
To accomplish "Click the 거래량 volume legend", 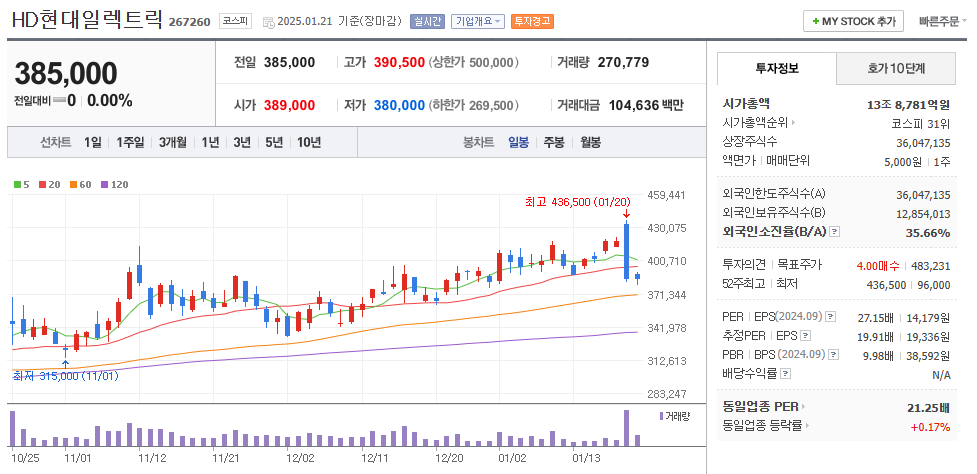I will 675,416.
